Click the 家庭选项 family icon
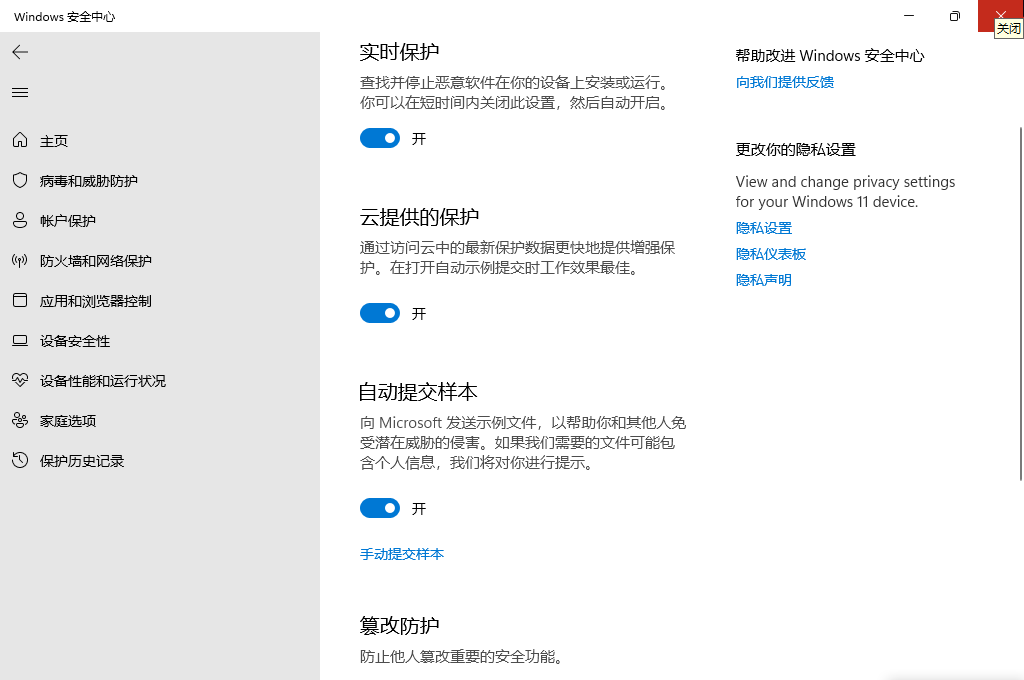Screen dimensions: 1024x680 [20, 421]
